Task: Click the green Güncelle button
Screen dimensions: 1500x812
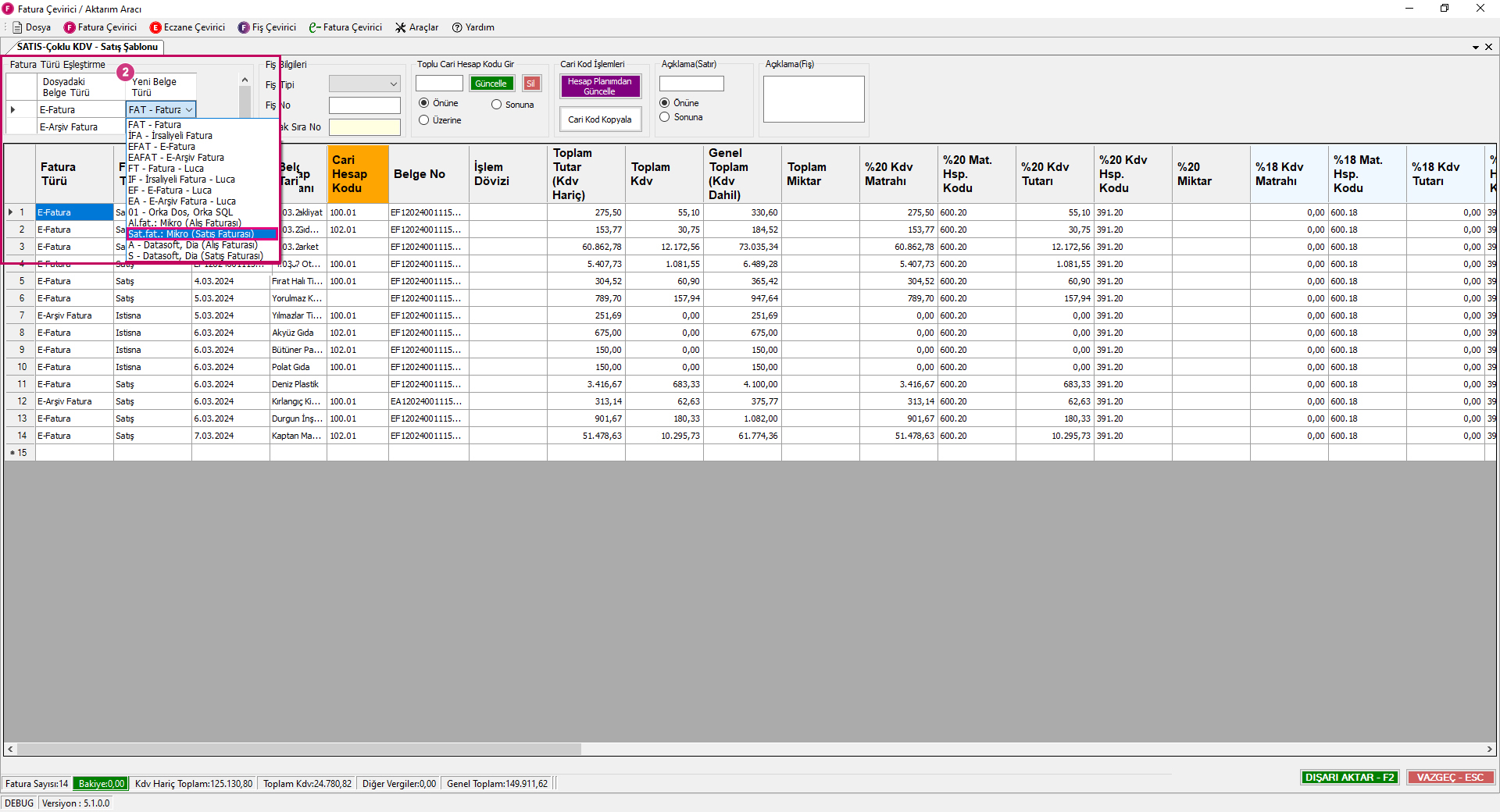Action: [491, 84]
